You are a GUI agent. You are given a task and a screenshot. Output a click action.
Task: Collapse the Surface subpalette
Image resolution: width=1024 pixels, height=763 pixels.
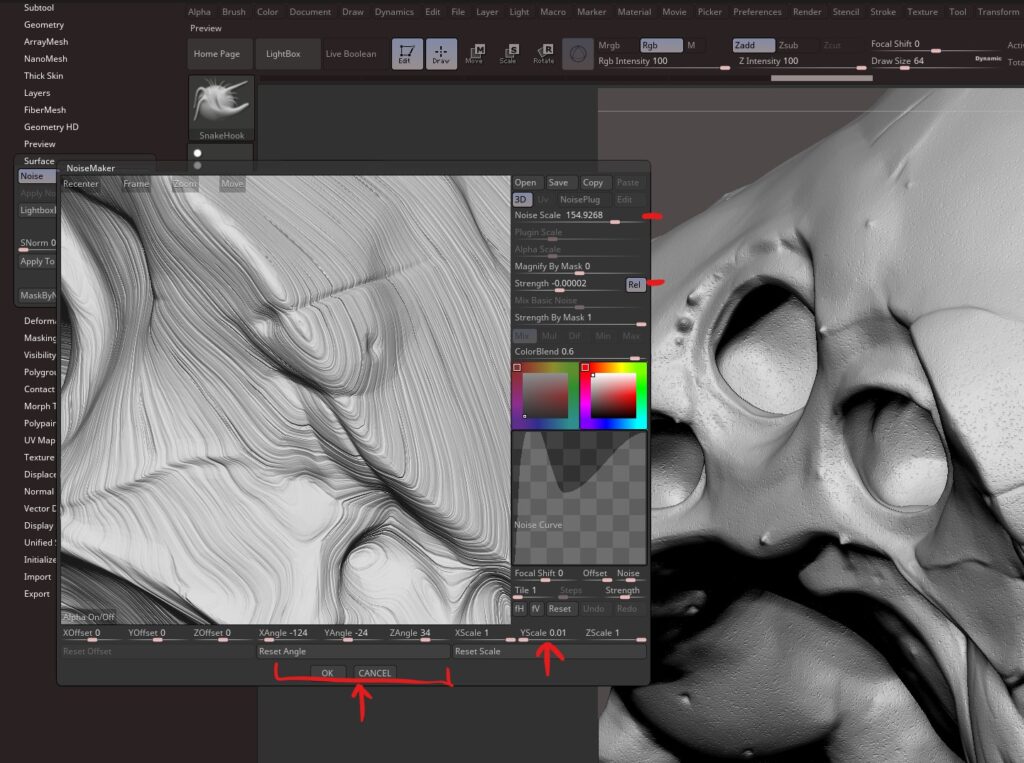(x=39, y=161)
